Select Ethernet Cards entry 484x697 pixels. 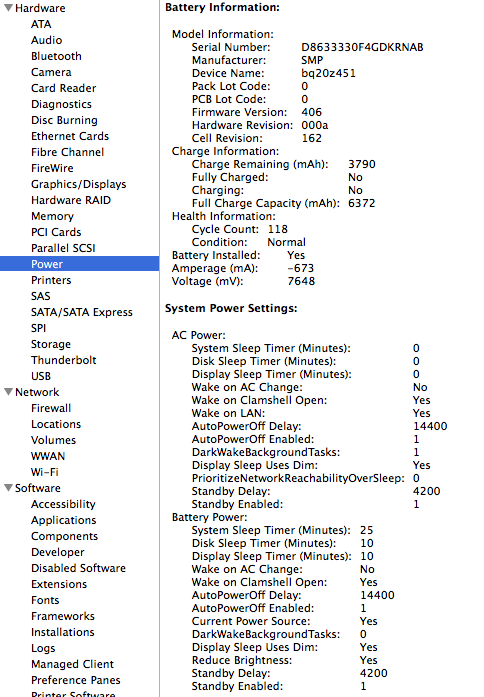(x=70, y=136)
